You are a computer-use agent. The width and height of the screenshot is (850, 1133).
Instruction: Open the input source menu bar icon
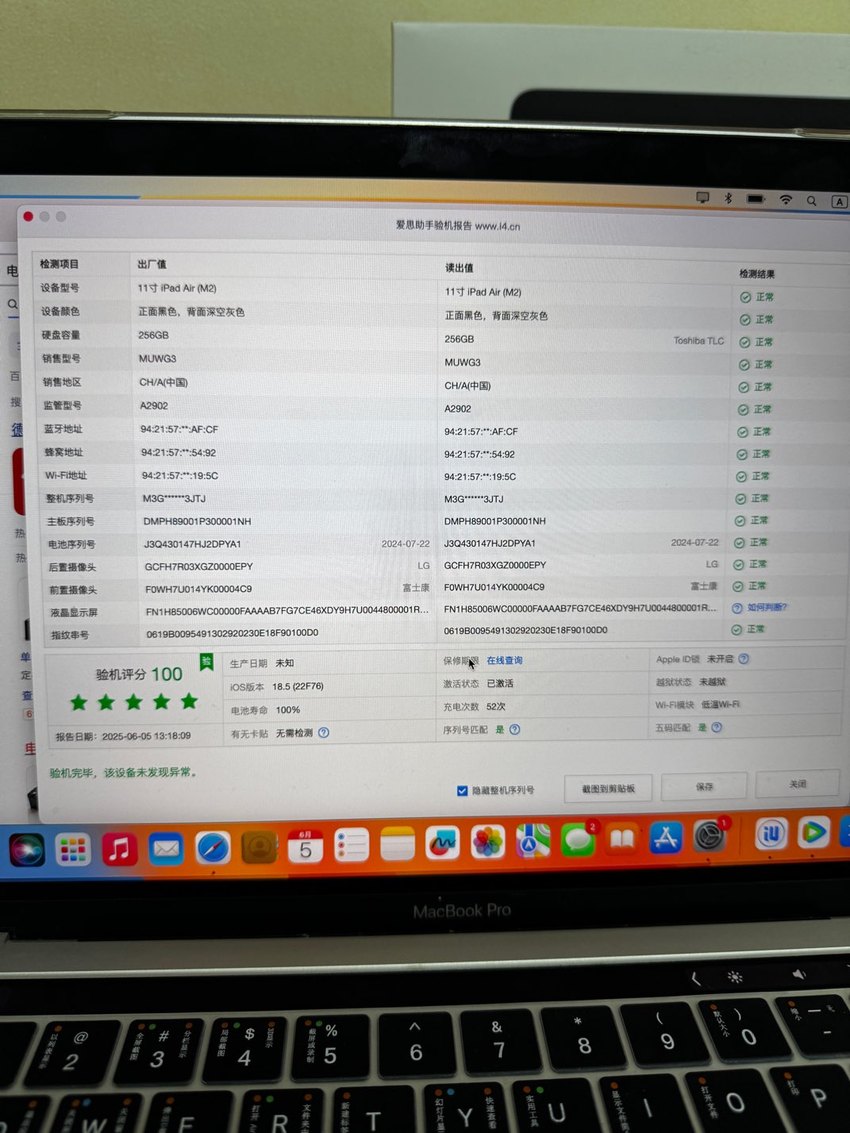pos(839,202)
